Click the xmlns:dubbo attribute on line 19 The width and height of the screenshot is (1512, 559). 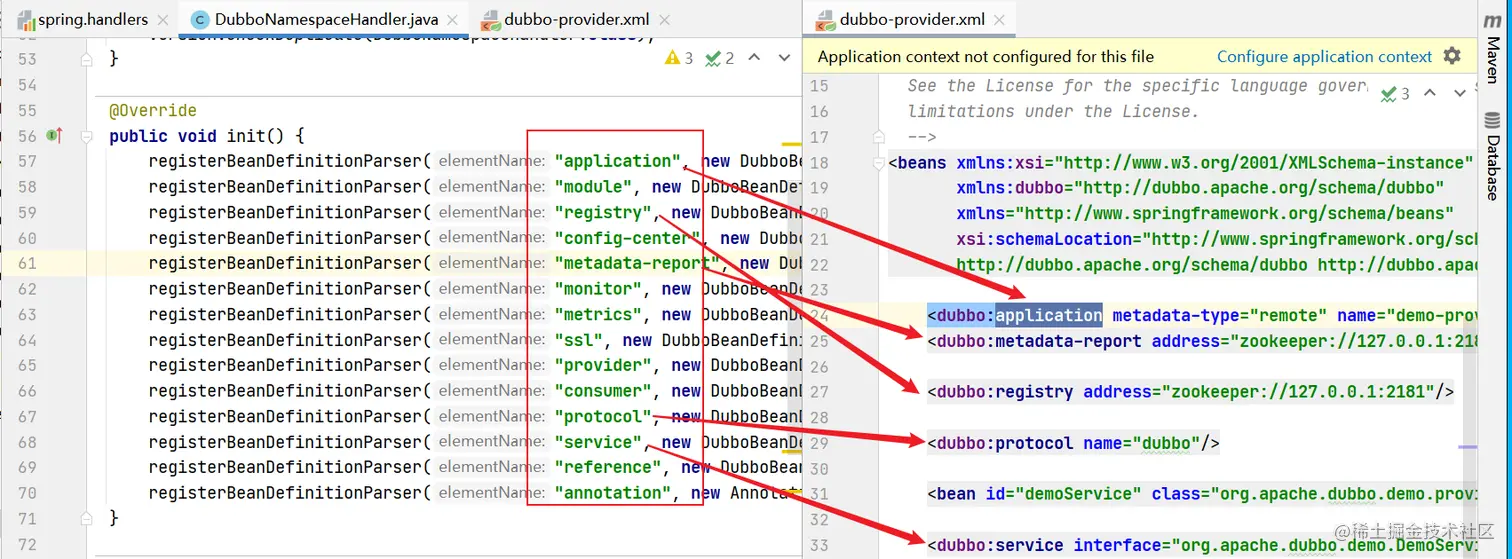[1200, 188]
